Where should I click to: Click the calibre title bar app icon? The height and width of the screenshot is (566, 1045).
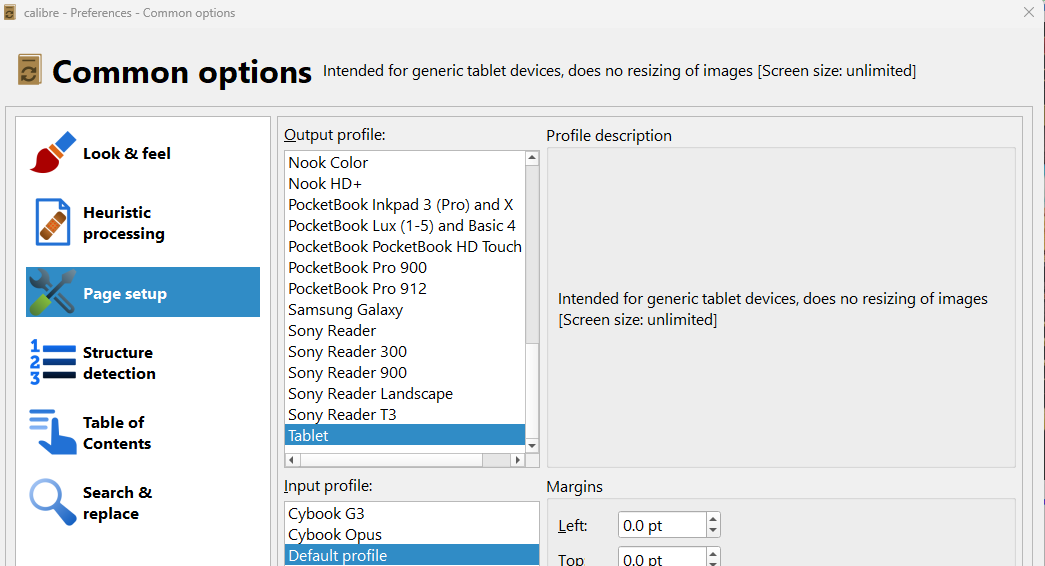pos(10,13)
